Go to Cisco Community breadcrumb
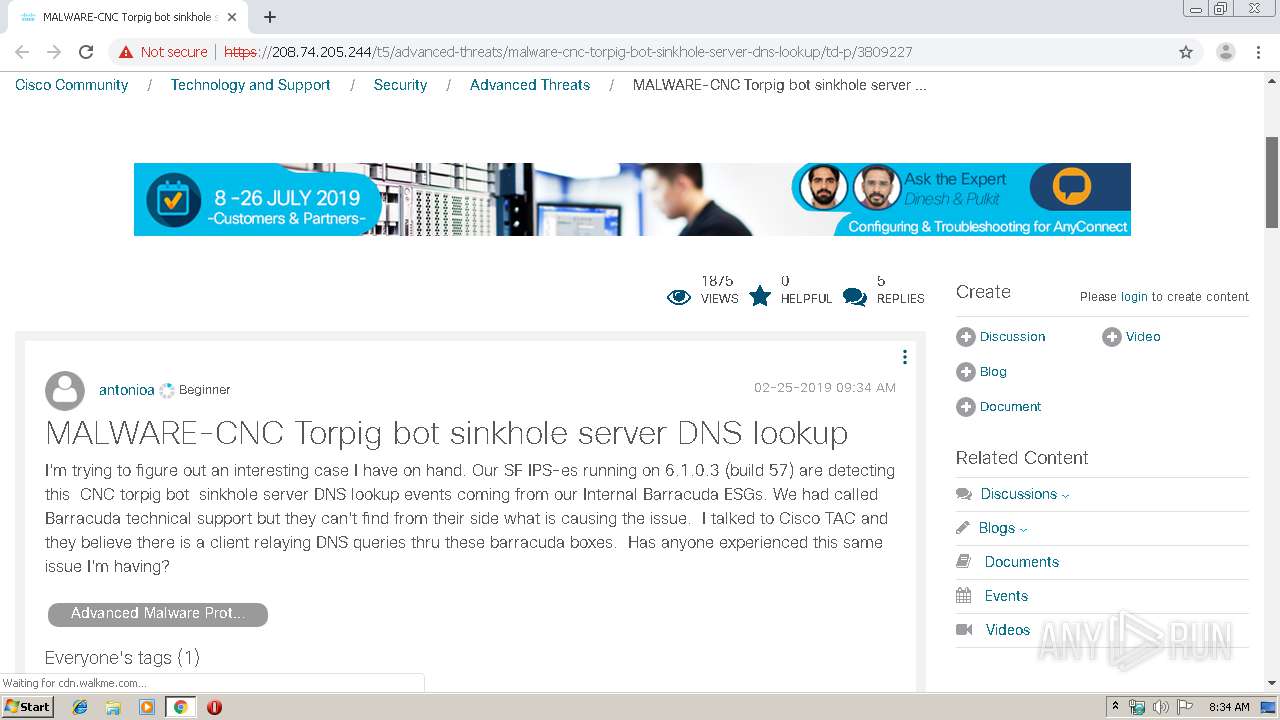Viewport: 1280px width, 720px height. [71, 85]
